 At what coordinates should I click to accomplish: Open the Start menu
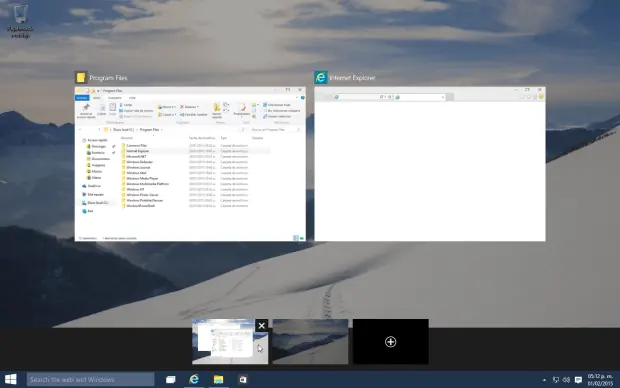(x=11, y=379)
